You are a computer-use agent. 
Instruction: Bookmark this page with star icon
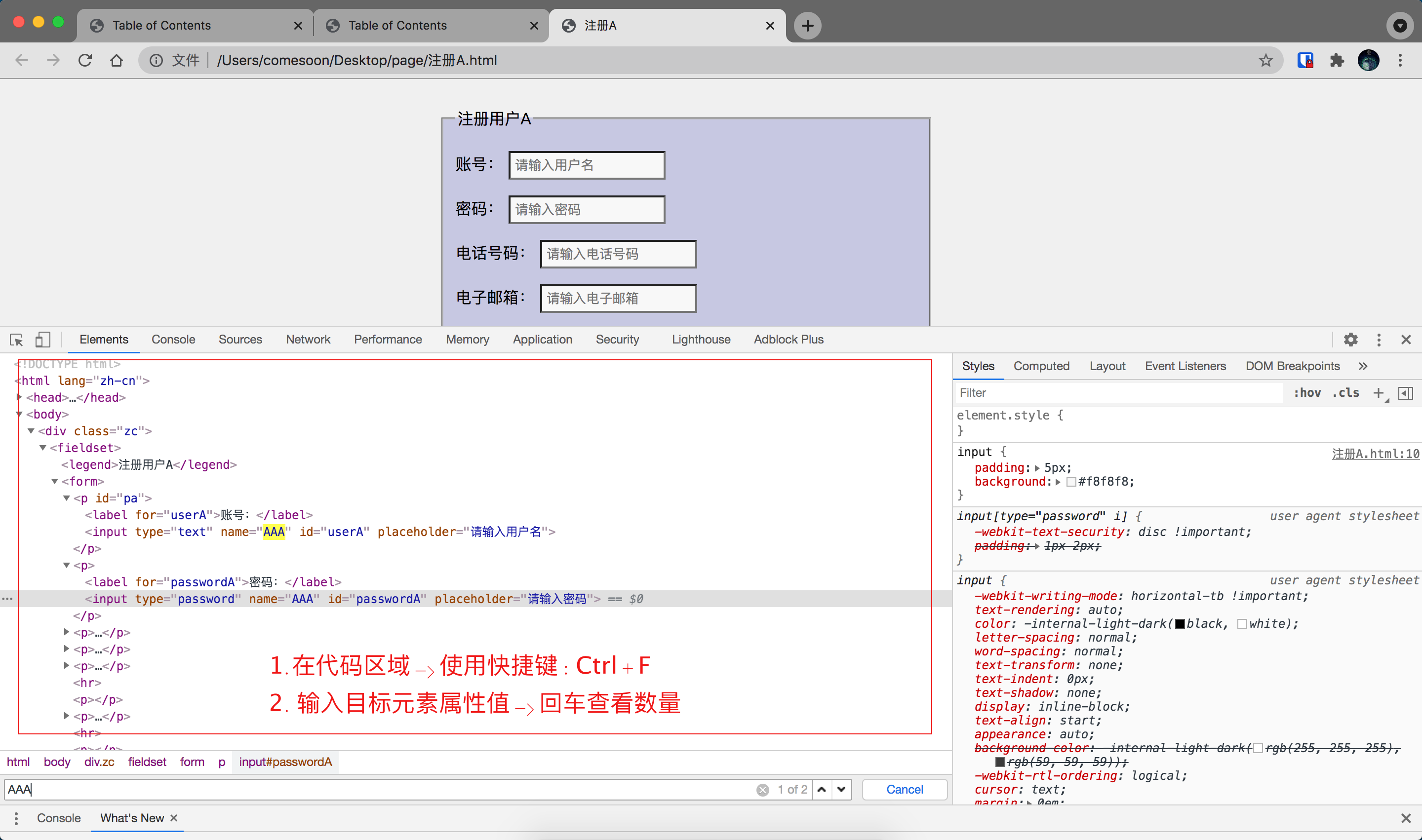(1265, 61)
